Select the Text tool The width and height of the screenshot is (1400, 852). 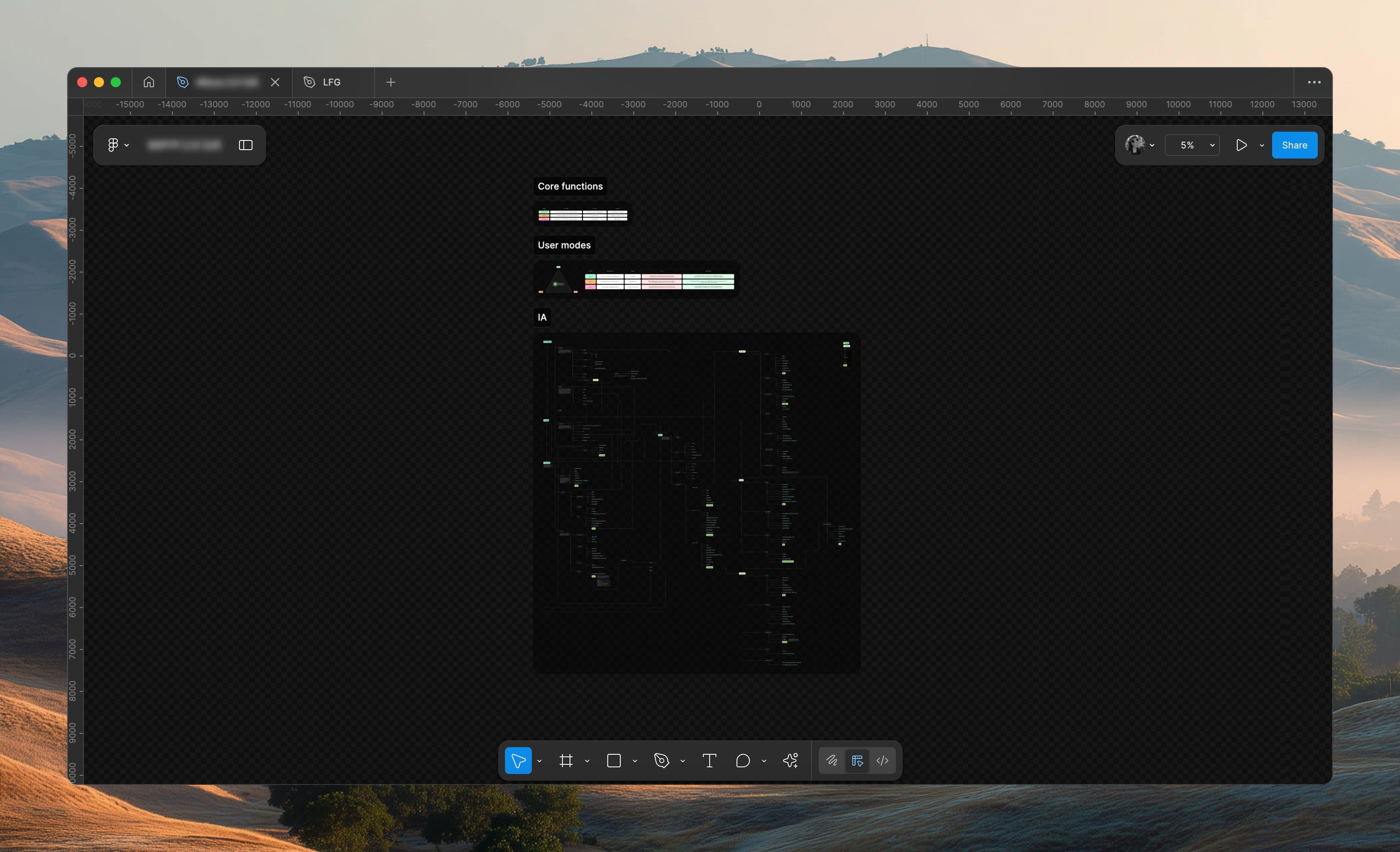pos(710,761)
